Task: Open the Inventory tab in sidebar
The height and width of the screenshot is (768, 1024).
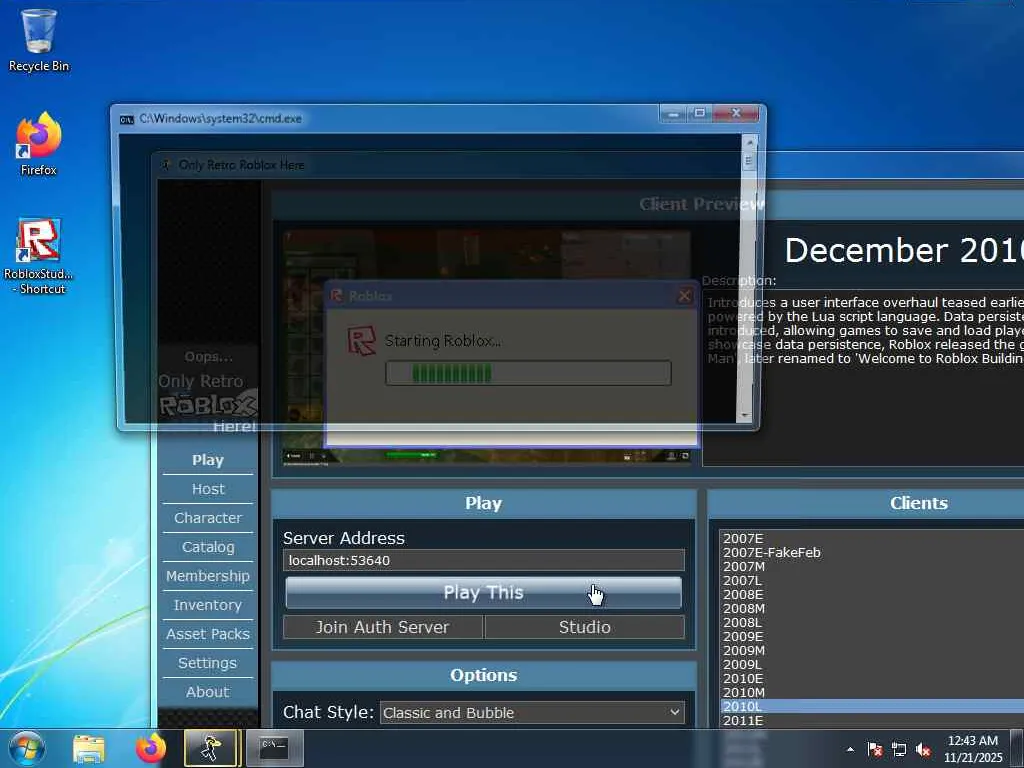Action: click(x=208, y=605)
